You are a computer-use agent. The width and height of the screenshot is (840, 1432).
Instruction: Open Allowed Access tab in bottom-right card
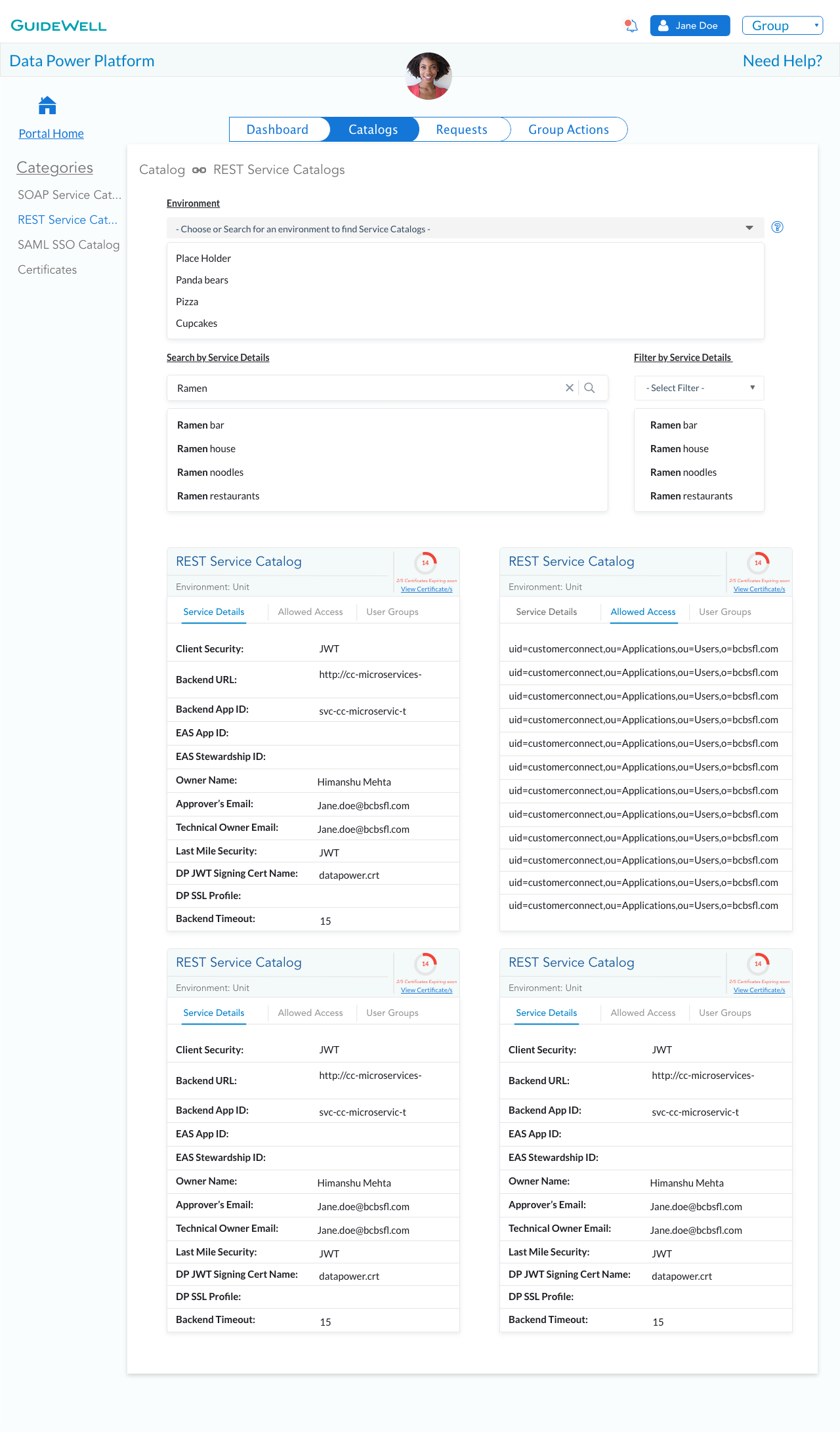(x=643, y=1013)
